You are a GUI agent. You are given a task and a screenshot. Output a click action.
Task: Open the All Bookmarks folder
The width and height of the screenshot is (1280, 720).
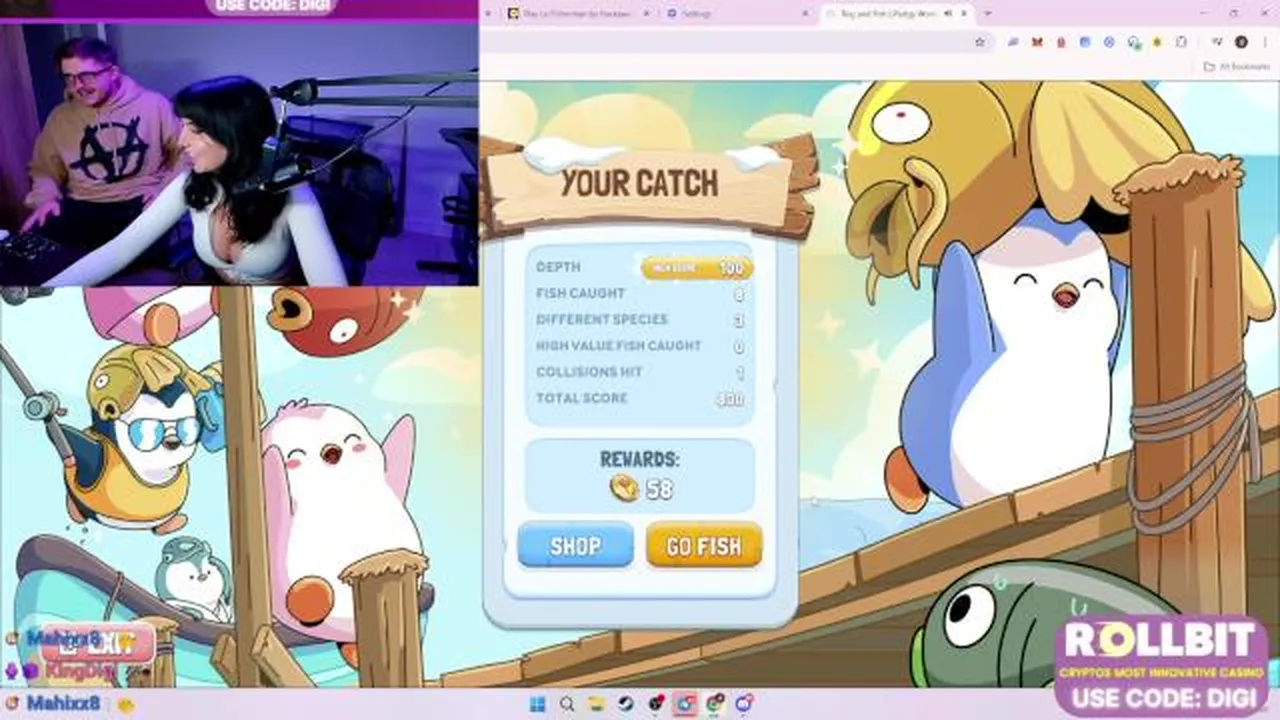pyautogui.click(x=1237, y=67)
